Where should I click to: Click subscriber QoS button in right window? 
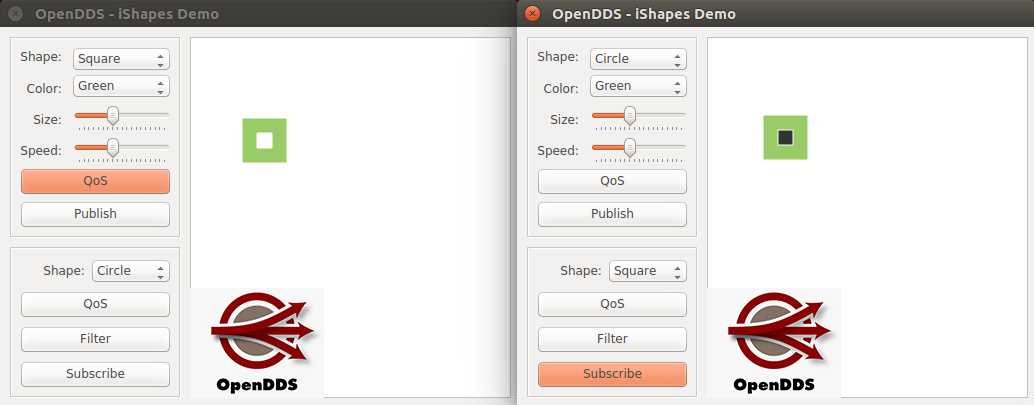click(613, 304)
